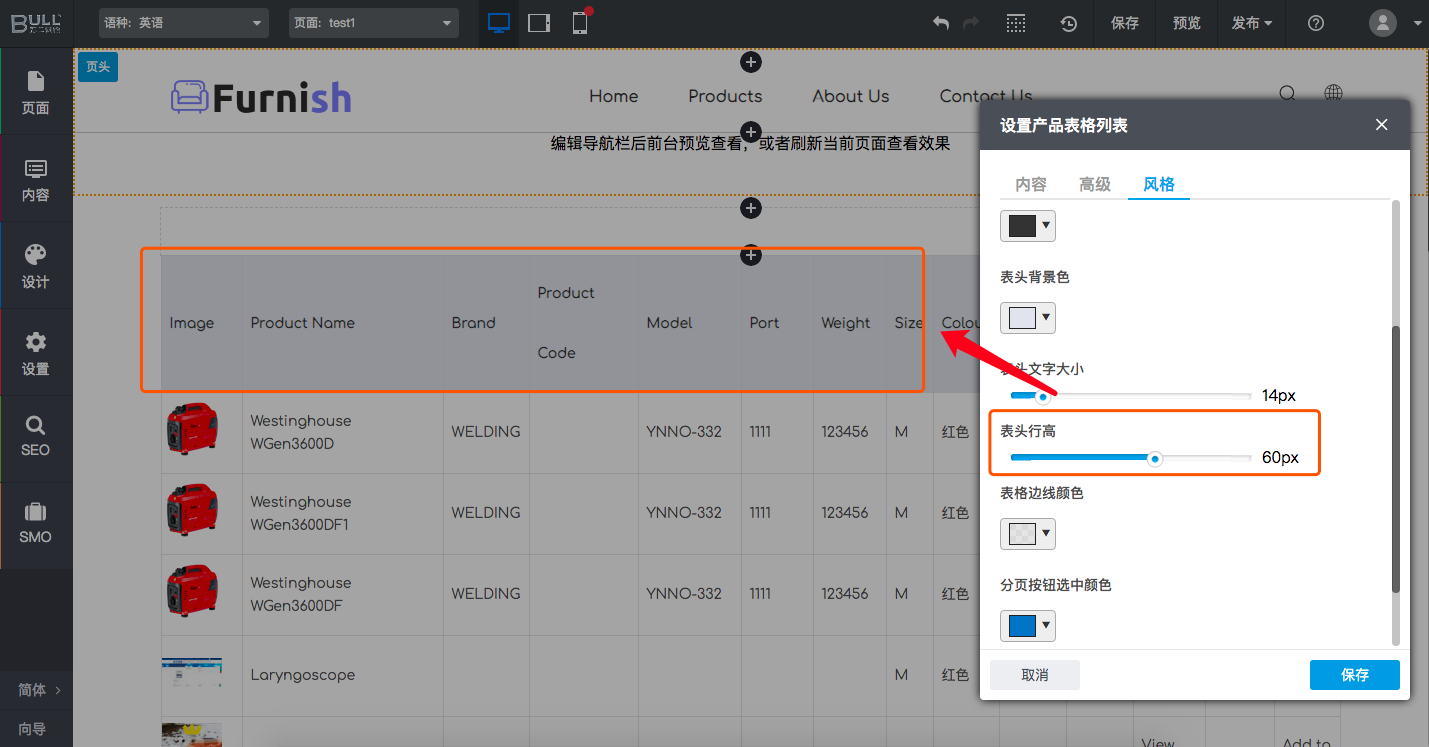Image resolution: width=1429 pixels, height=747 pixels.
Task: Toggle the grid guide icon
Action: point(1016,23)
